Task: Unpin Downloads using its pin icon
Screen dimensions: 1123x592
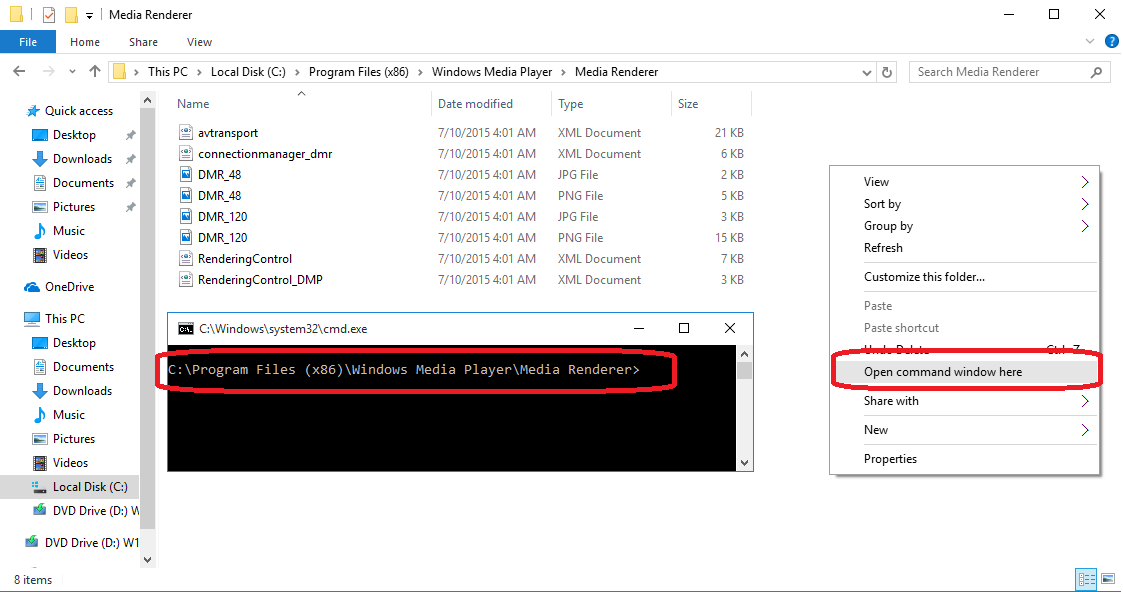Action: (x=130, y=159)
